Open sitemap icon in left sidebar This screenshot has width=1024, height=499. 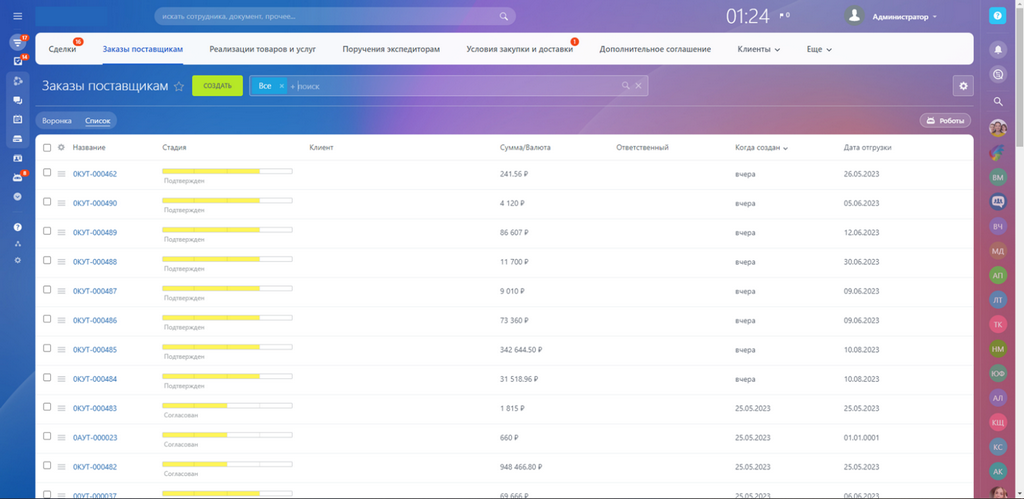coord(18,244)
